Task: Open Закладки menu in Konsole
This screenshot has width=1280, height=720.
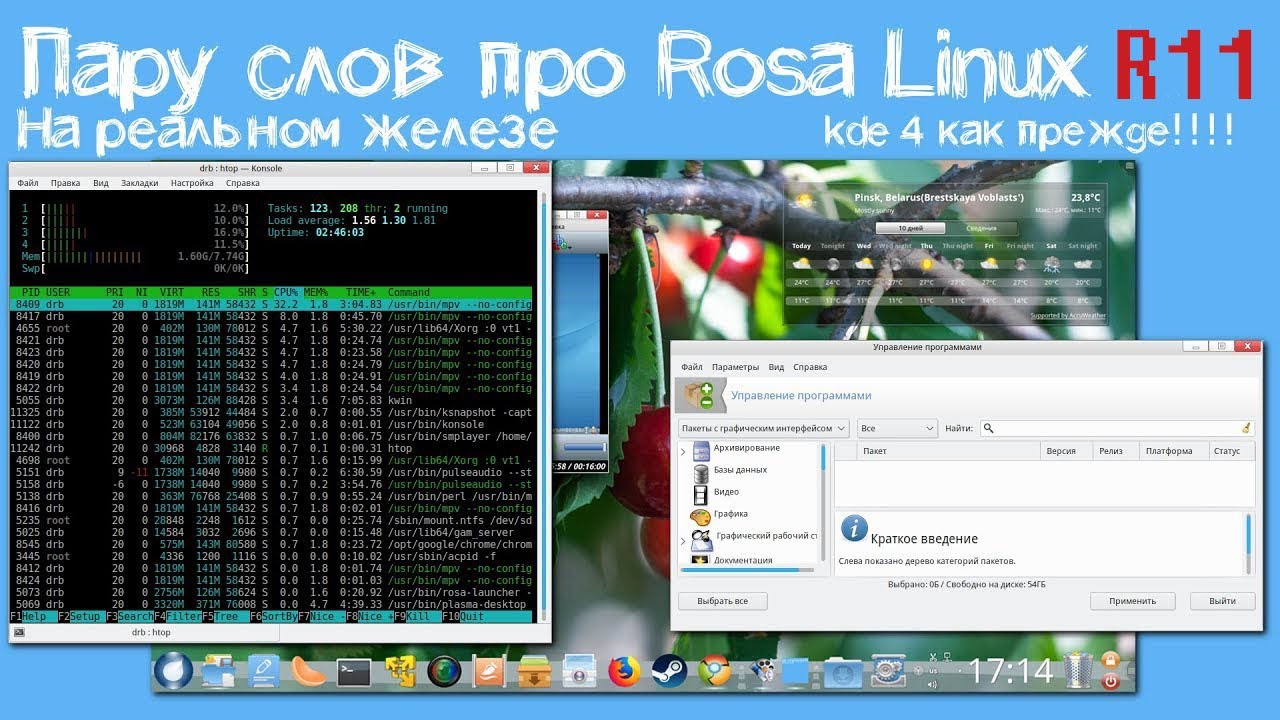Action: coord(140,183)
